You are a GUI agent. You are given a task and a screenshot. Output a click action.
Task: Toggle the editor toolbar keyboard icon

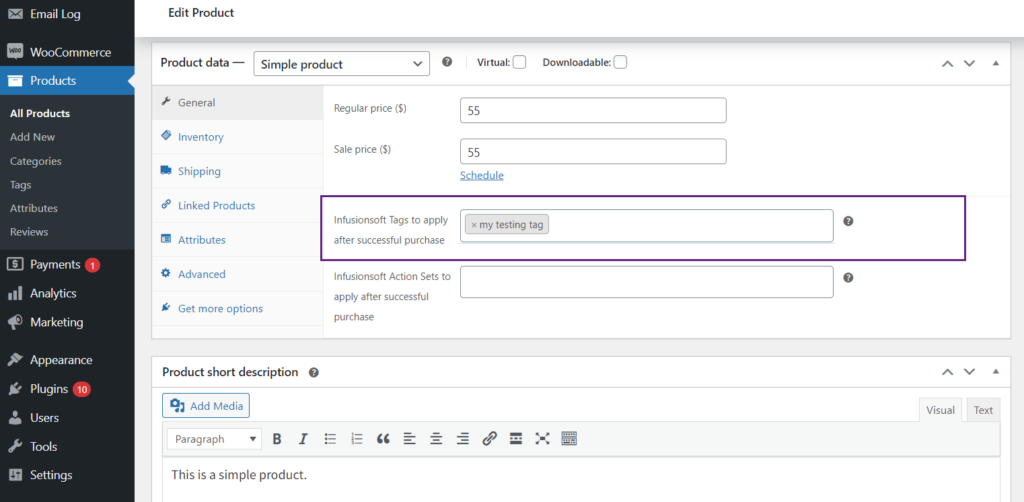pyautogui.click(x=569, y=439)
